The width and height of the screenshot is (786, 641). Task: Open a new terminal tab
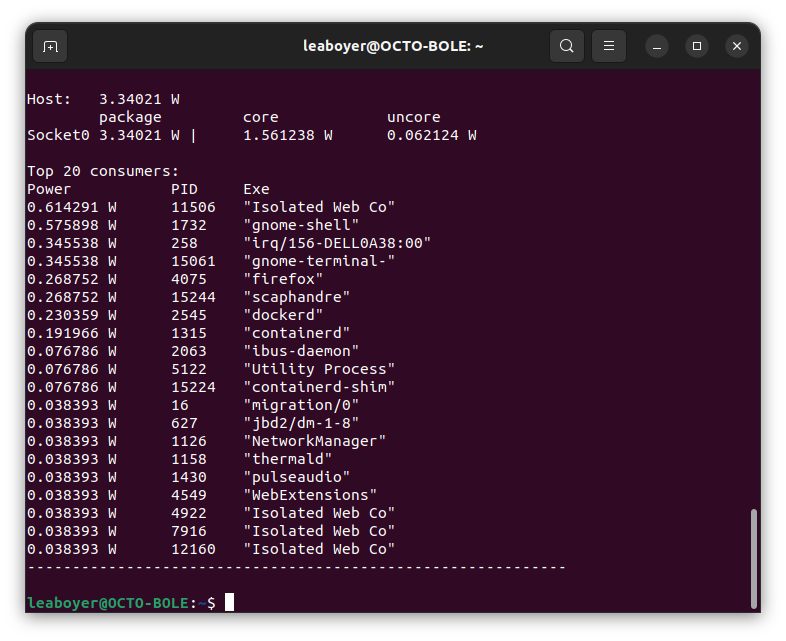pos(50,46)
